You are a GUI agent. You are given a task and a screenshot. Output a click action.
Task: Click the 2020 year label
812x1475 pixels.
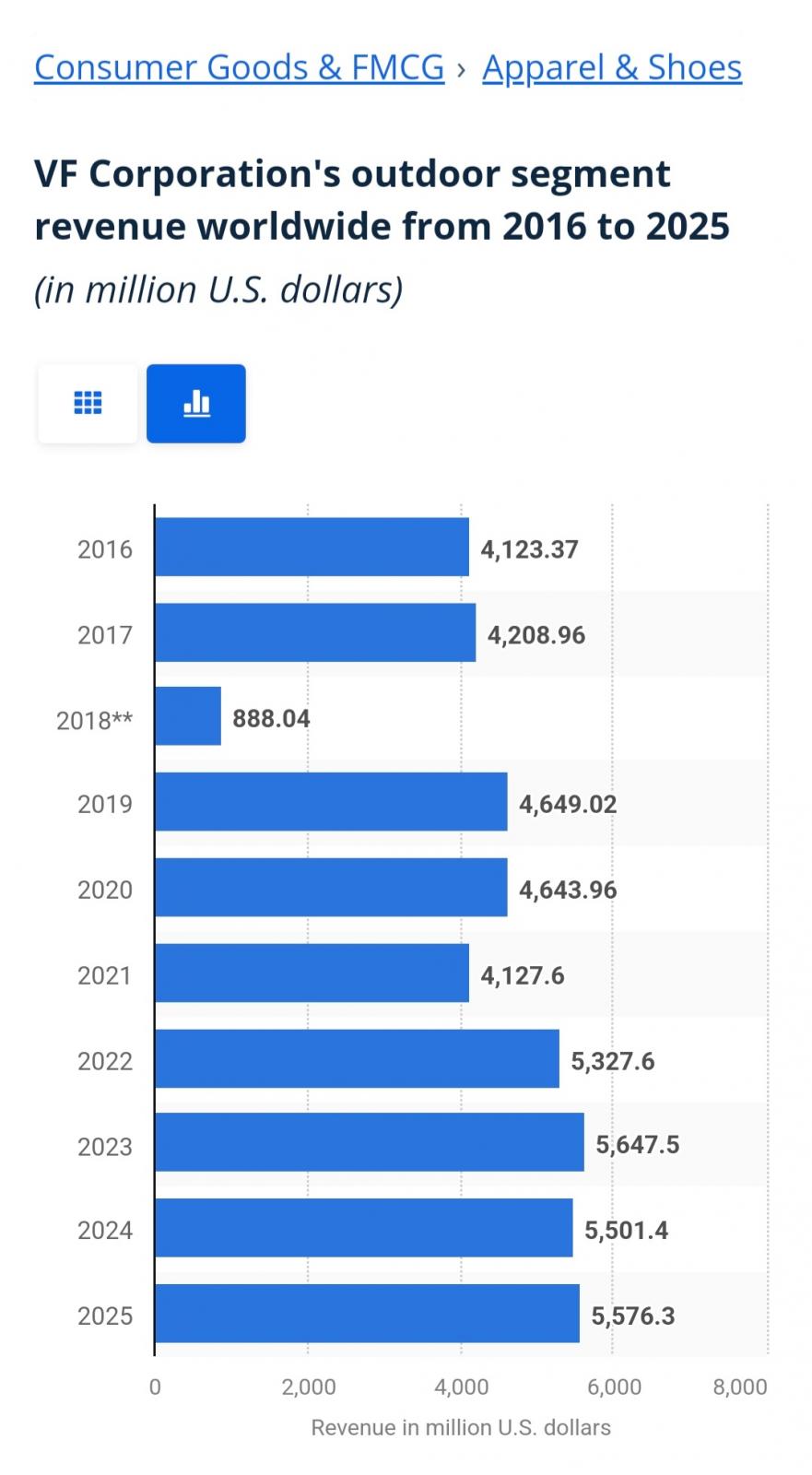coord(105,890)
